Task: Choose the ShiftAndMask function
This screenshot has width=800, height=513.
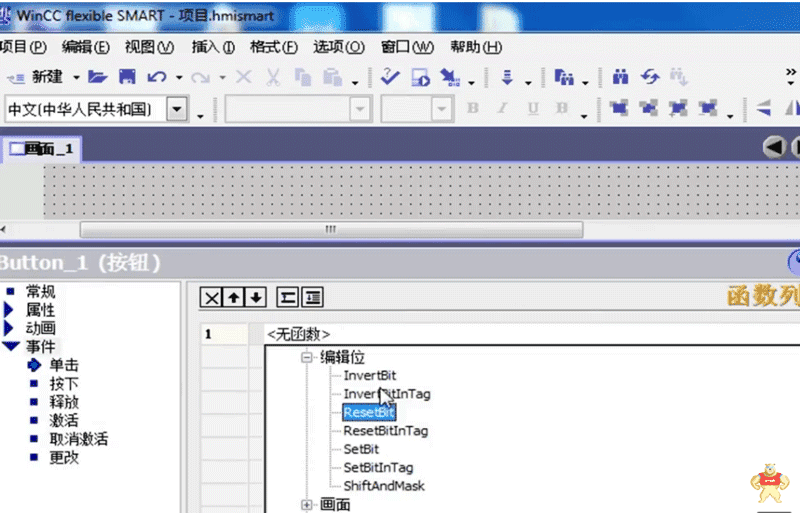Action: [x=384, y=485]
